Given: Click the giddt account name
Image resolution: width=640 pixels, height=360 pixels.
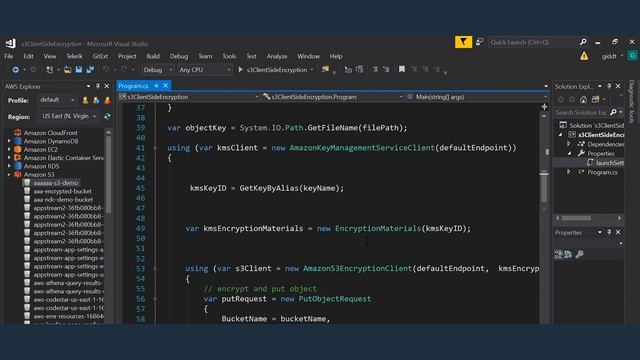Looking at the screenshot, I should click(609, 56).
